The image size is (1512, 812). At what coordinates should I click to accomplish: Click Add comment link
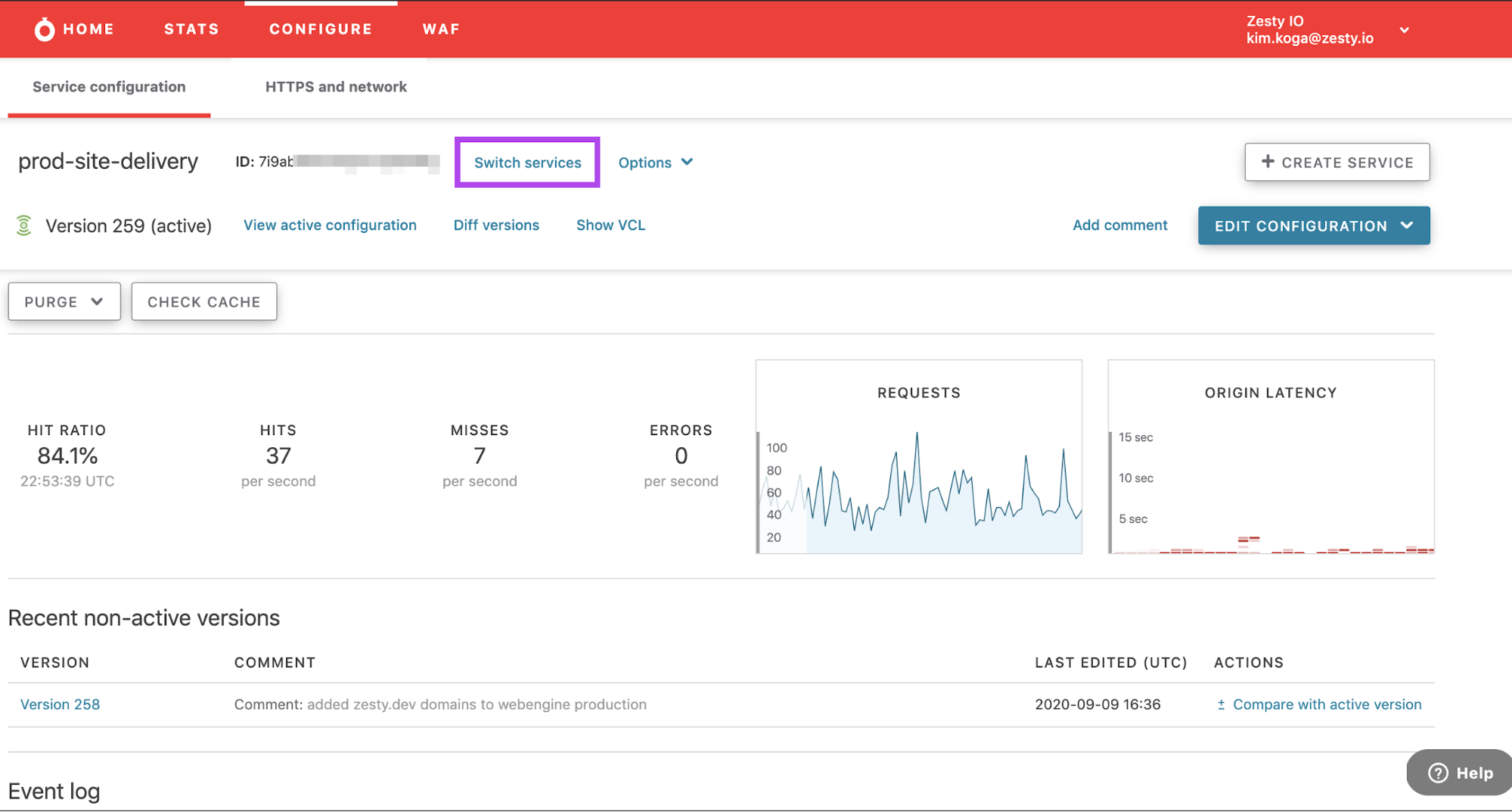[x=1119, y=225]
